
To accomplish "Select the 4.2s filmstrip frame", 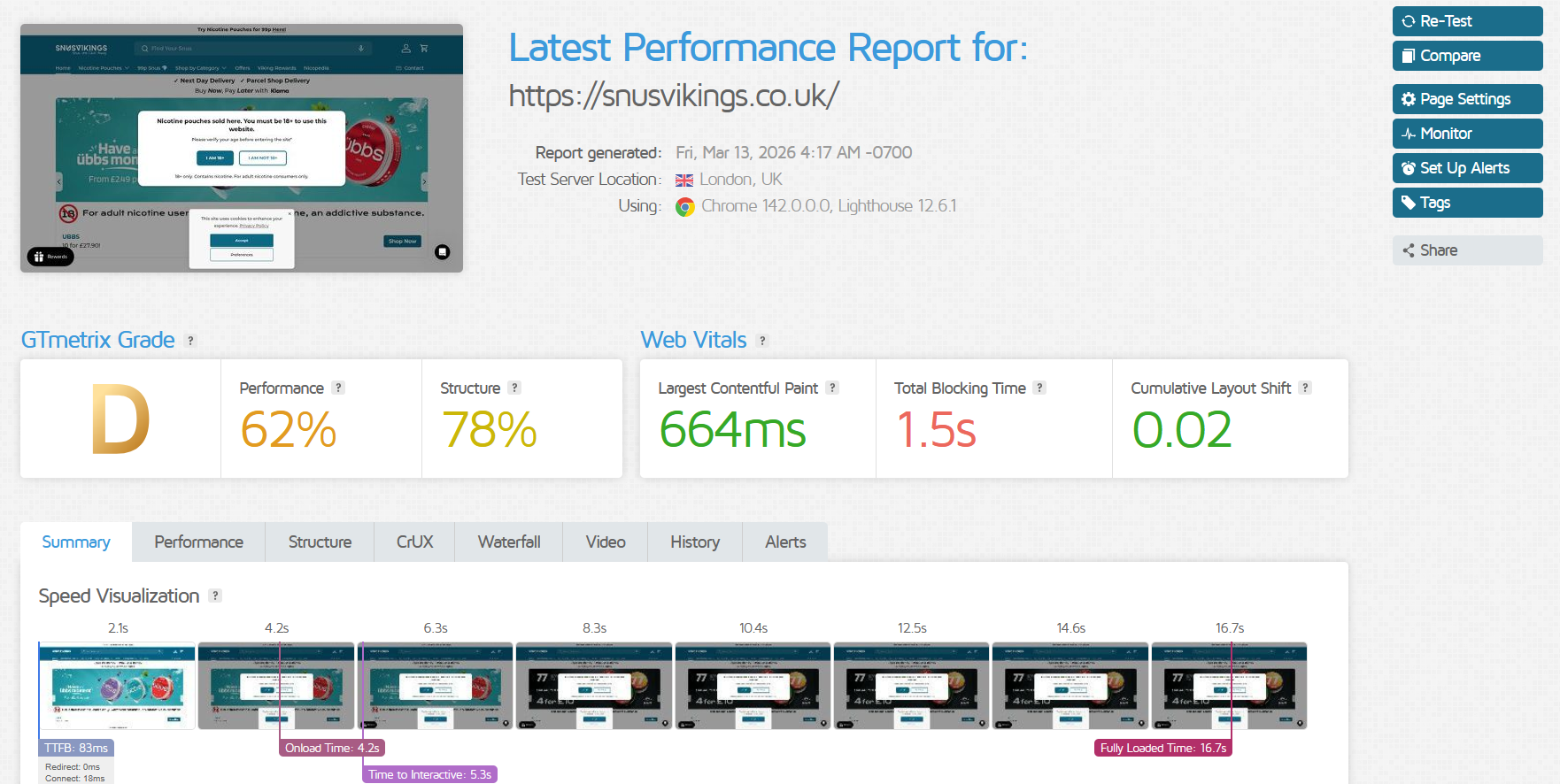I will 276,686.
